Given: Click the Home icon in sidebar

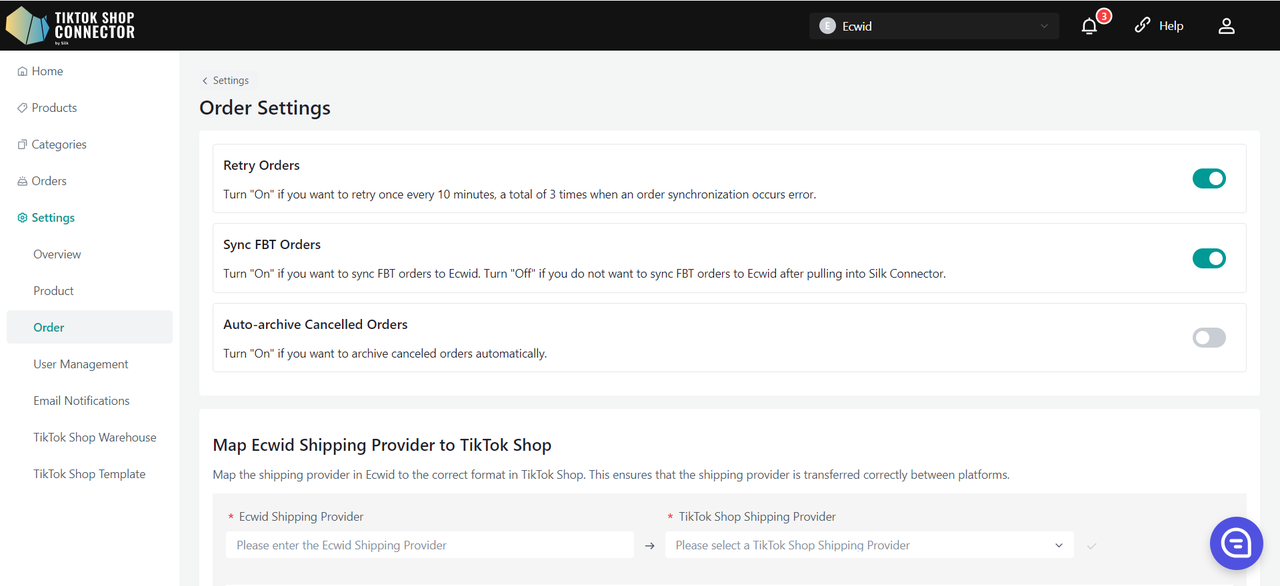Looking at the screenshot, I should click(x=23, y=72).
